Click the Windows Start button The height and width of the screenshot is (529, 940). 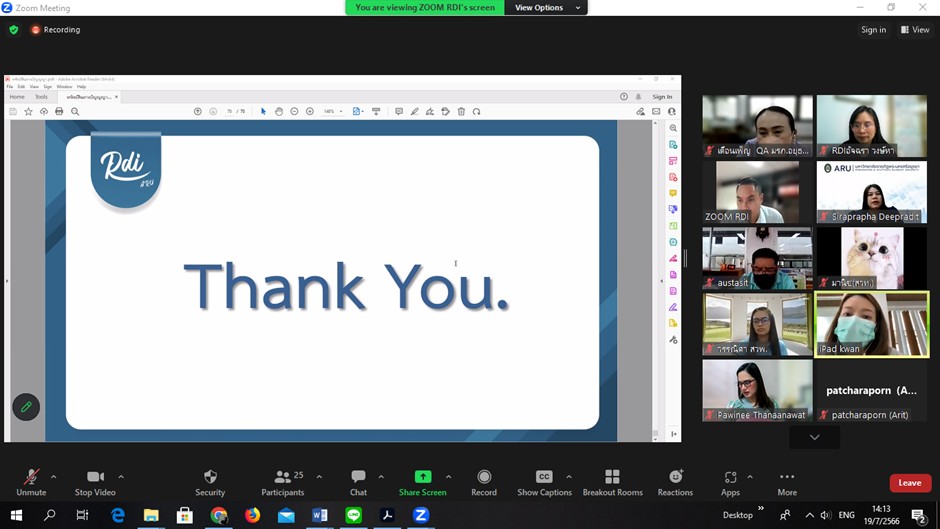point(16,515)
